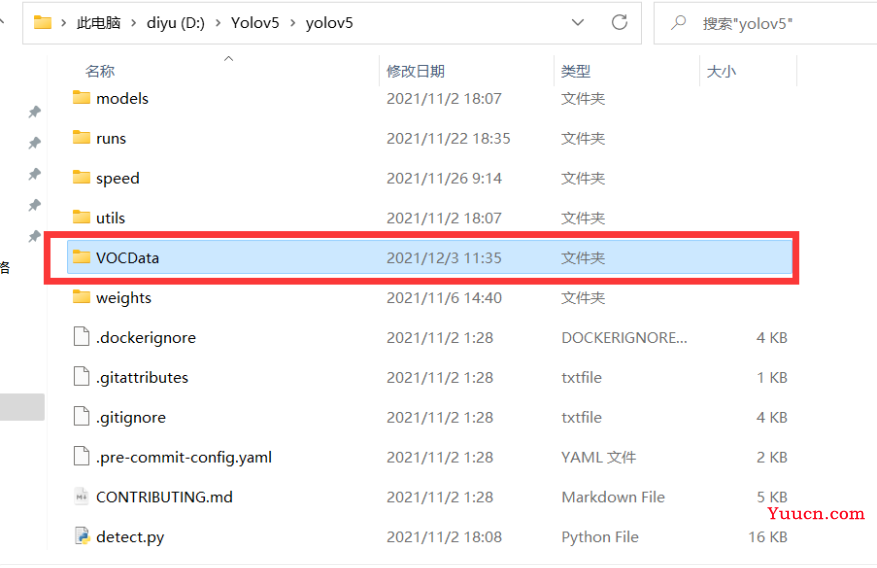
Task: Select the .pre-commit-config.yaml file icon
Action: pyautogui.click(x=82, y=456)
